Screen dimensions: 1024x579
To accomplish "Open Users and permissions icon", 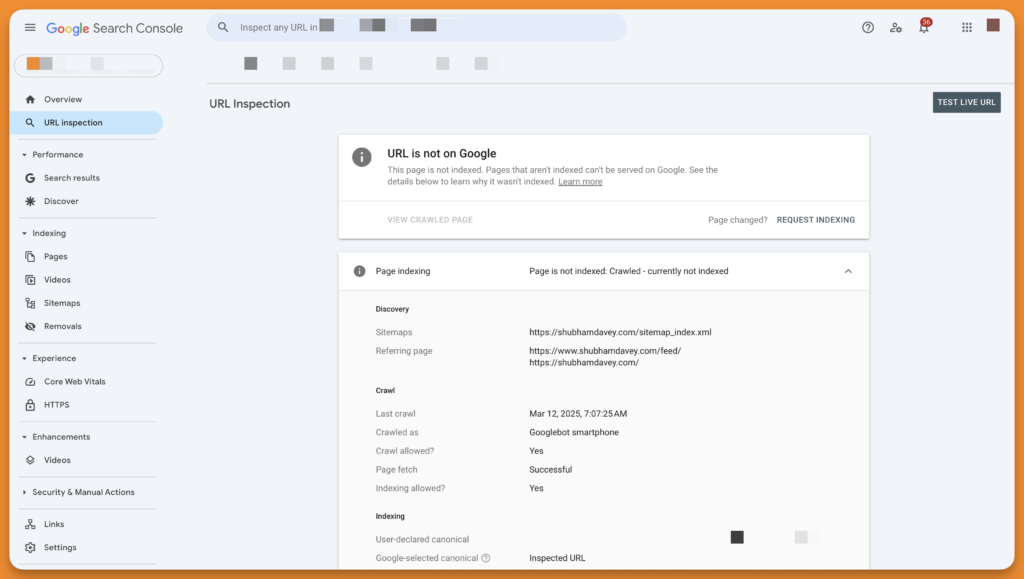I will [895, 27].
